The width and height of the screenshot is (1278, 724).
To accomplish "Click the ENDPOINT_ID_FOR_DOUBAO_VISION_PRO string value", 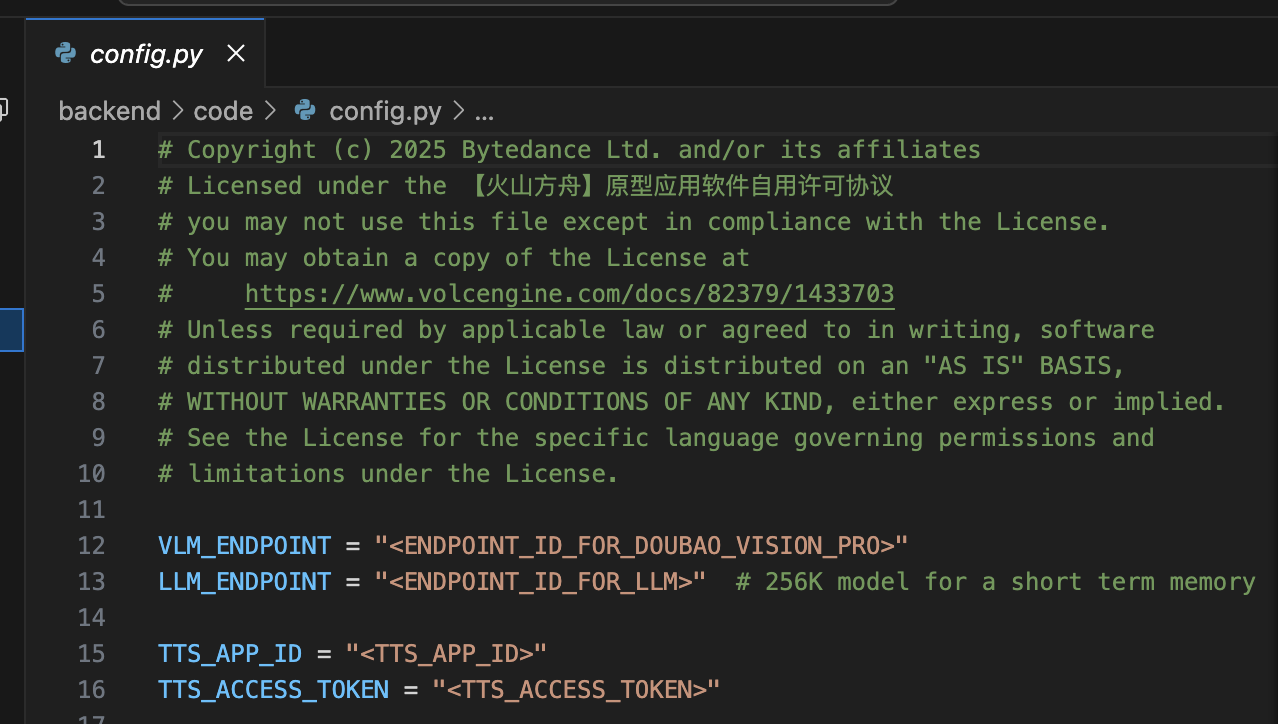I will (x=641, y=546).
